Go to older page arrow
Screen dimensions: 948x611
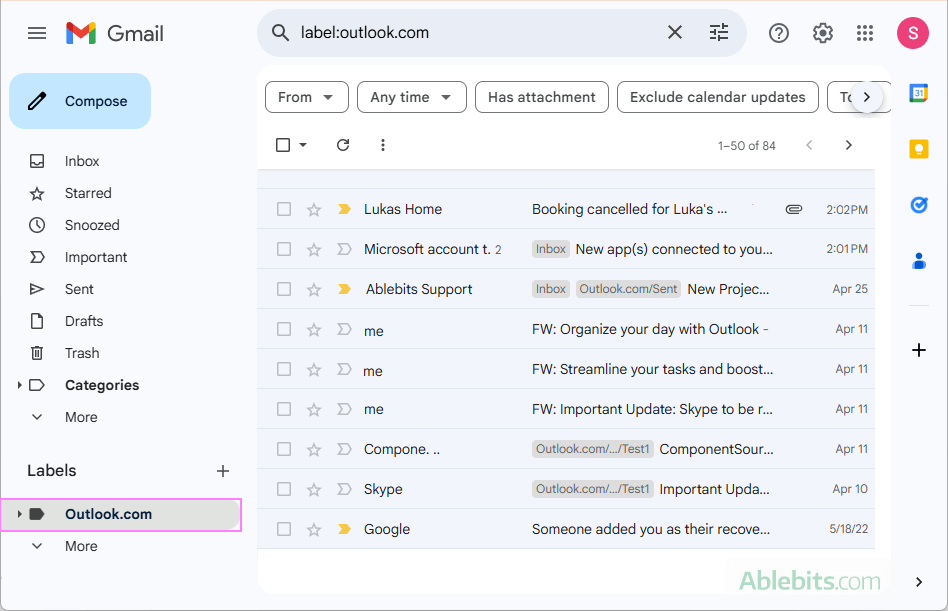click(x=848, y=145)
